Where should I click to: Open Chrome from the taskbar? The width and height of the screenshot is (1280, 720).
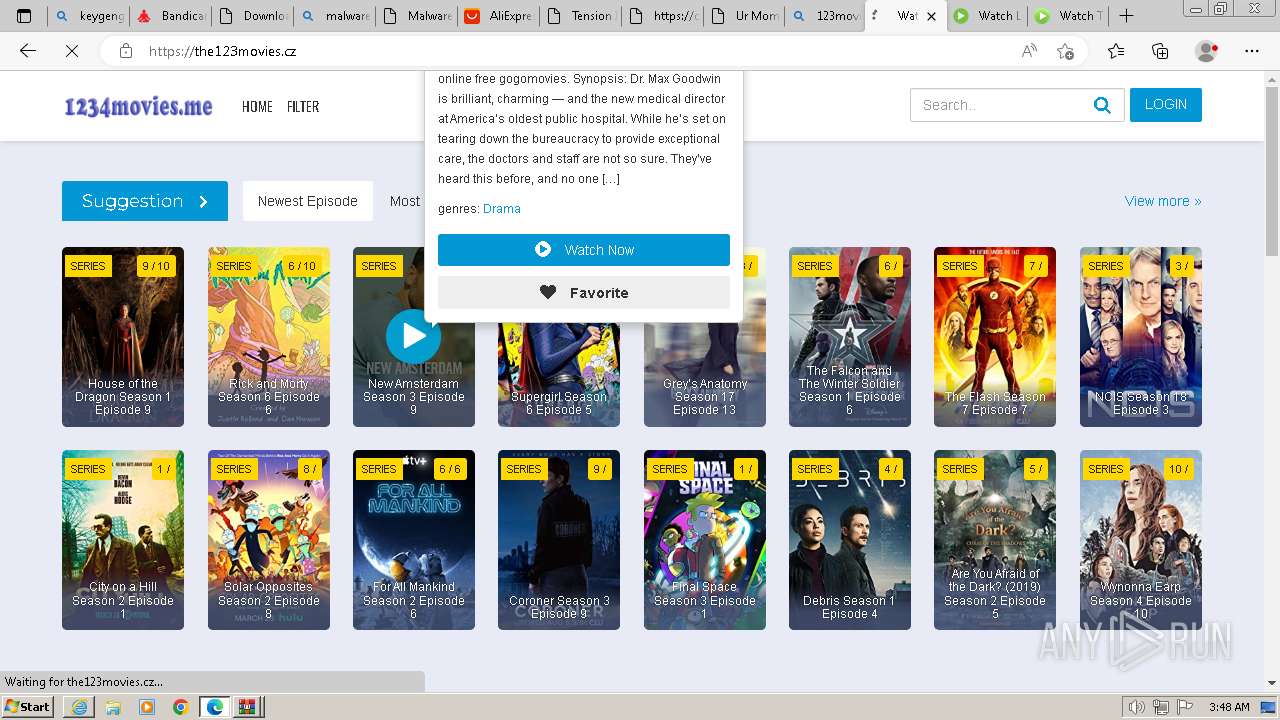180,707
